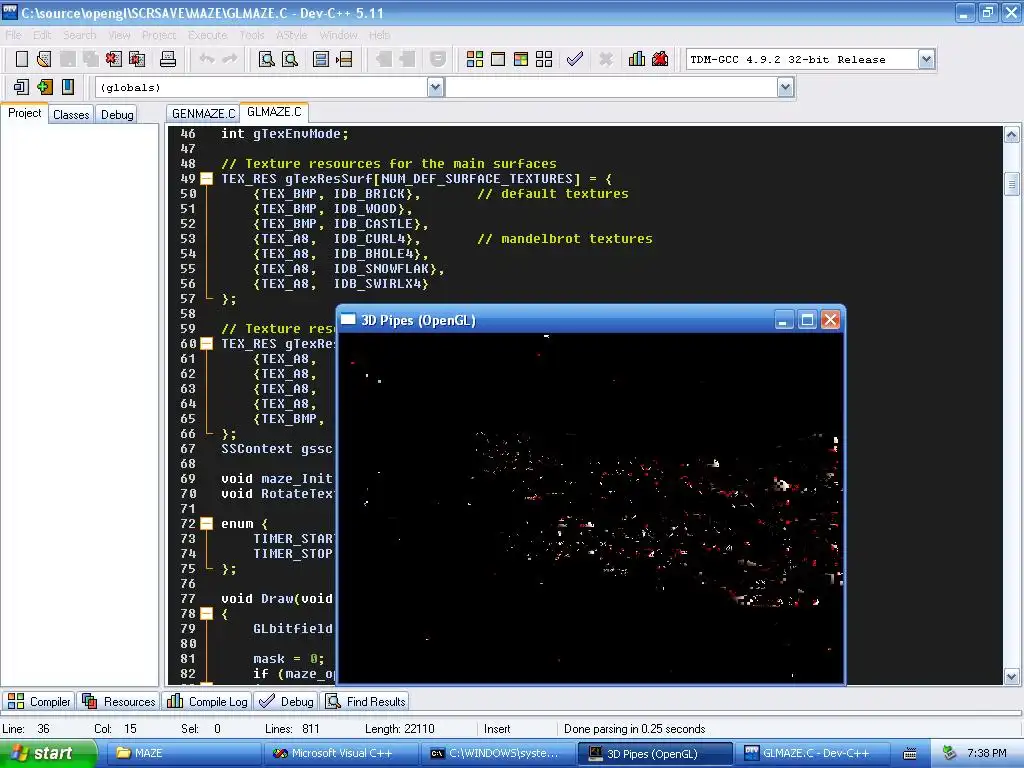Click the Goto Function icon
The width and height of the screenshot is (1024, 768).
321,59
